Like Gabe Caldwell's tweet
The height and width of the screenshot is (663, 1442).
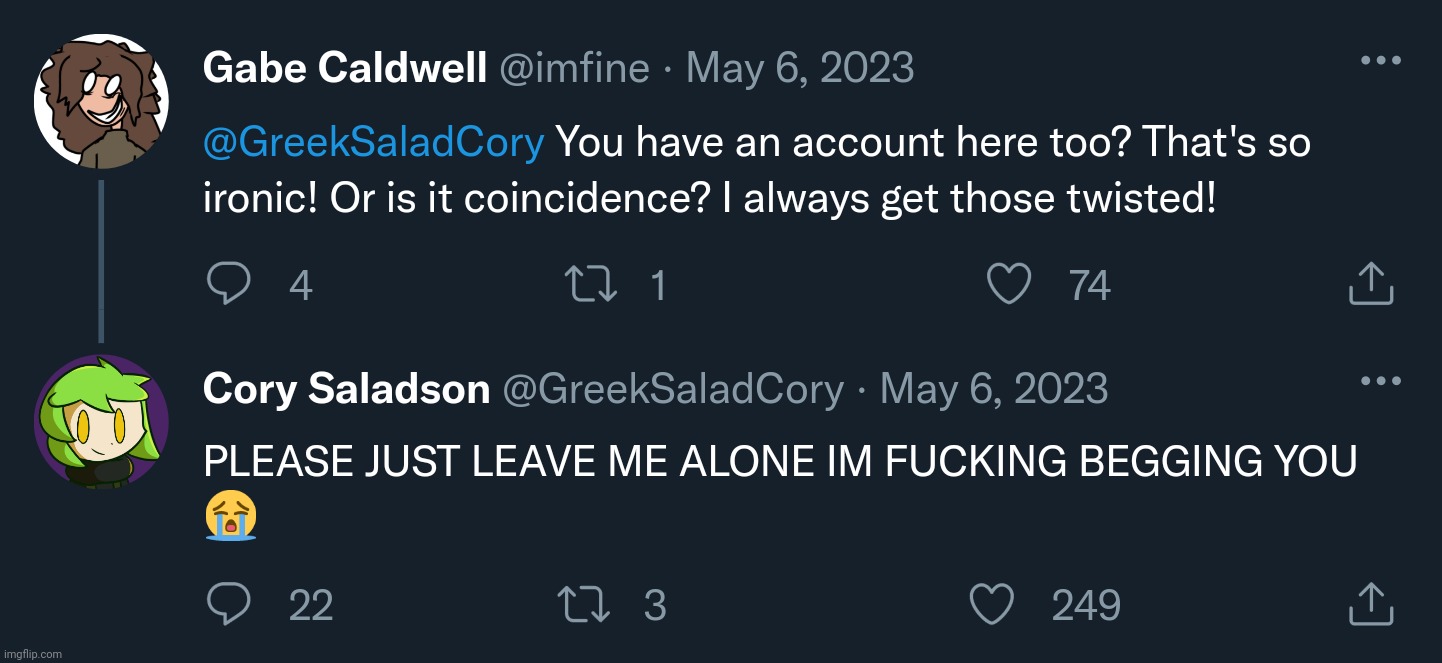(1008, 286)
